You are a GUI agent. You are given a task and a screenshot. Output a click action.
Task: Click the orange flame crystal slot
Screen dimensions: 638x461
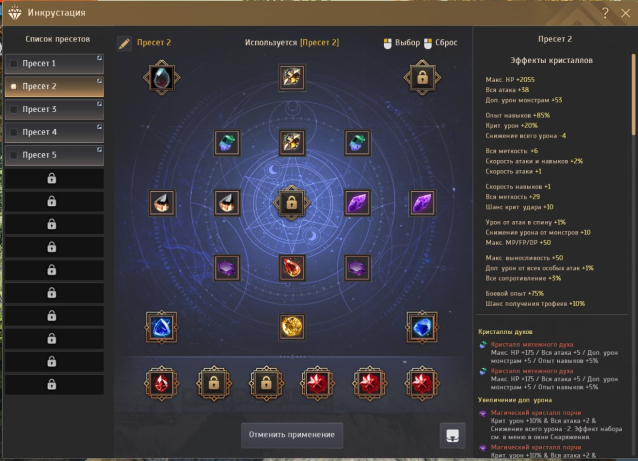[292, 268]
